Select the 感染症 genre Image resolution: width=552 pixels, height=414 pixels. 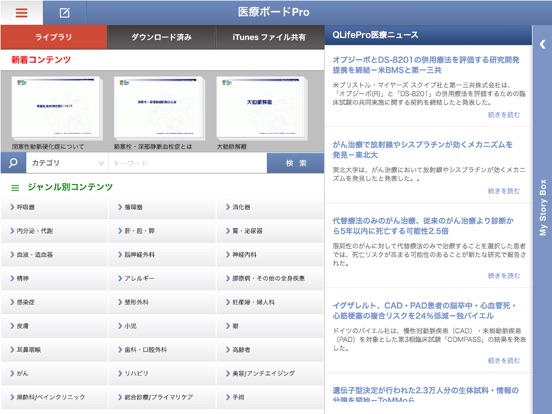54,302
